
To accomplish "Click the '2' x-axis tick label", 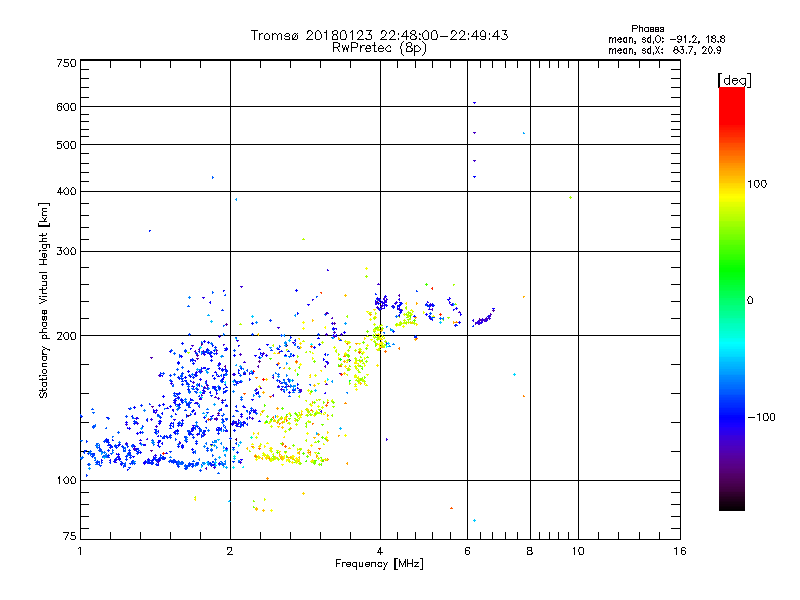I will tap(230, 551).
